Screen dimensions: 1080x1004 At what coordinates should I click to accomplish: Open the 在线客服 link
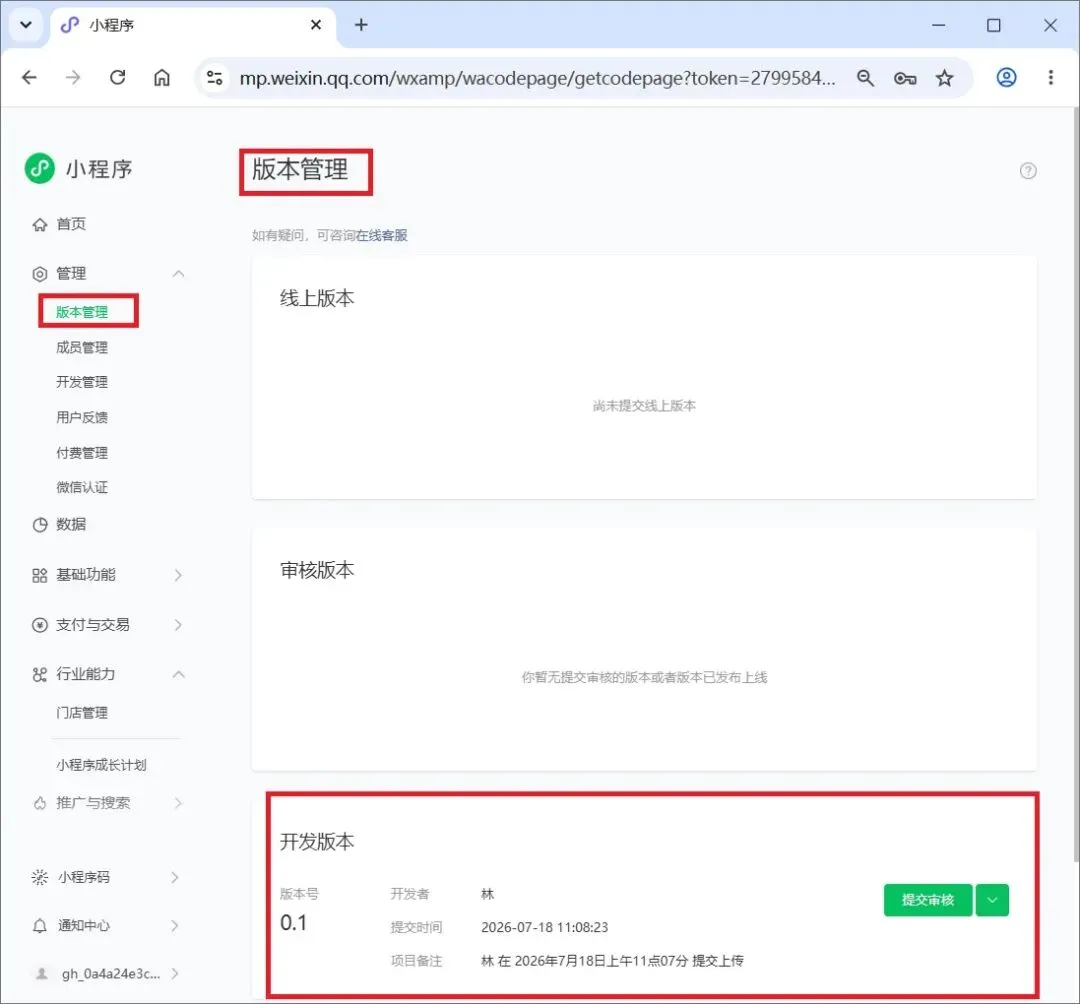tap(382, 236)
